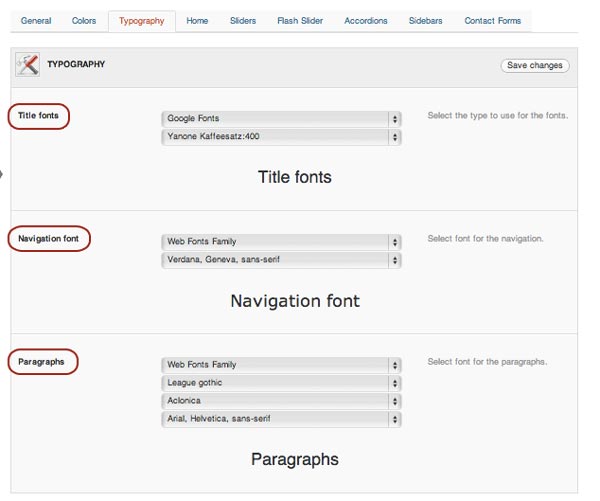Open Navigation font Web Fonts Family dropdown

[281, 242]
